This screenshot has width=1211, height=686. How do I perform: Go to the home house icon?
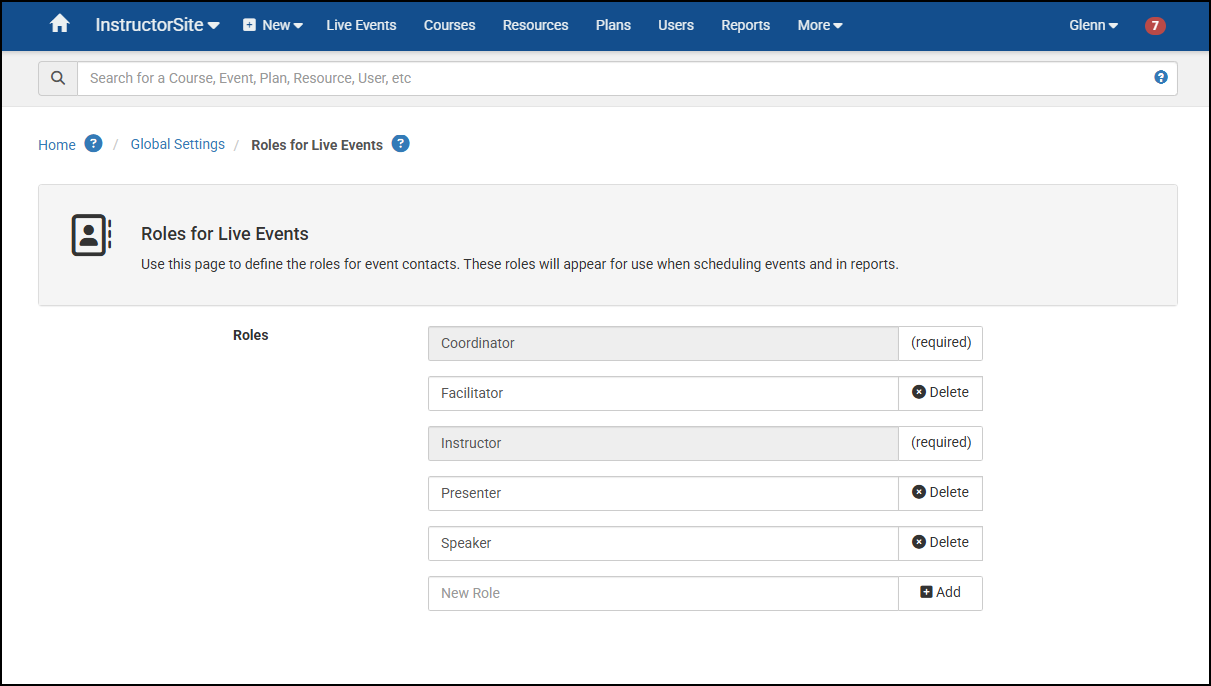60,24
